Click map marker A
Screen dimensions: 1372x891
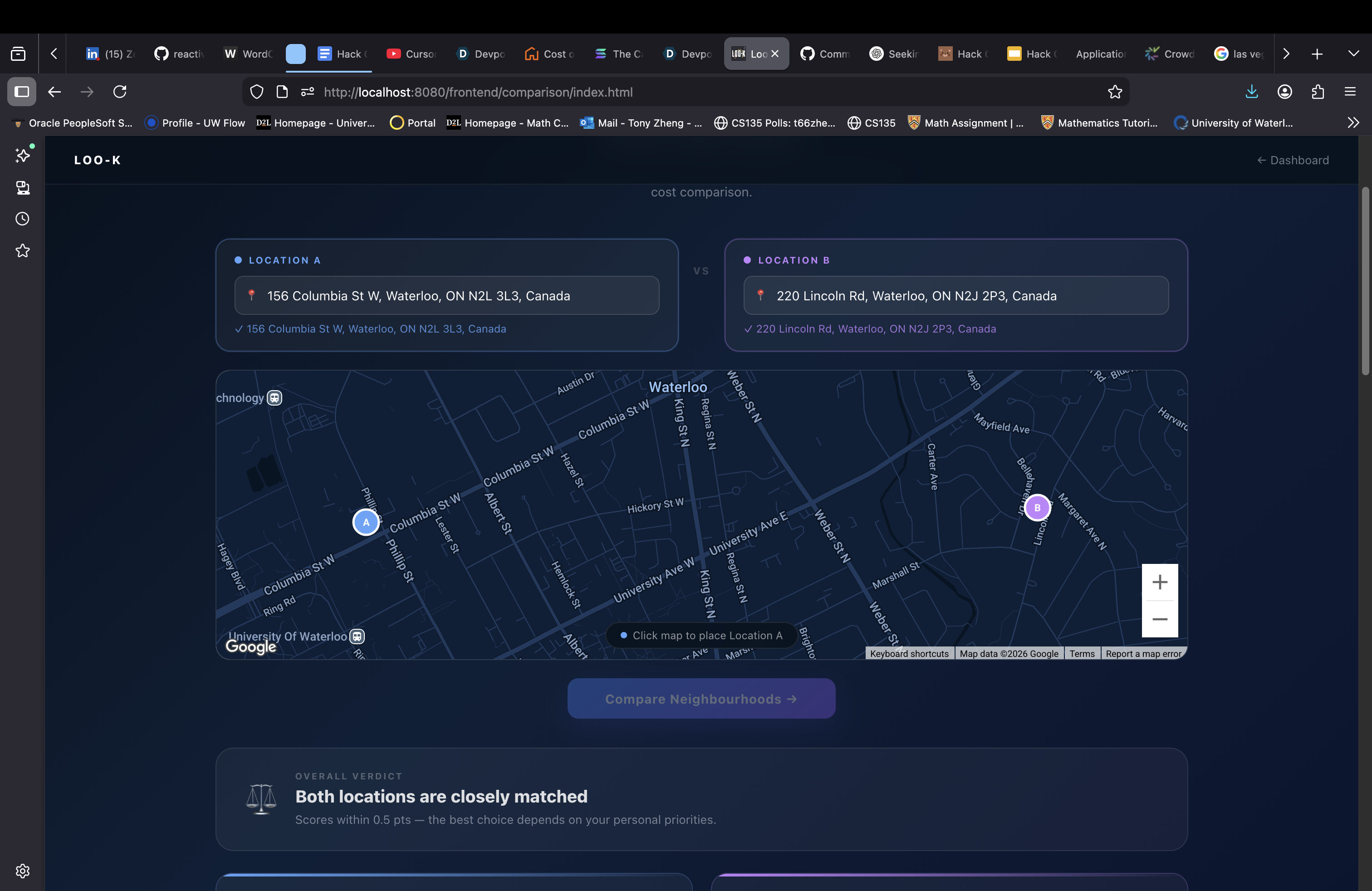(x=366, y=522)
